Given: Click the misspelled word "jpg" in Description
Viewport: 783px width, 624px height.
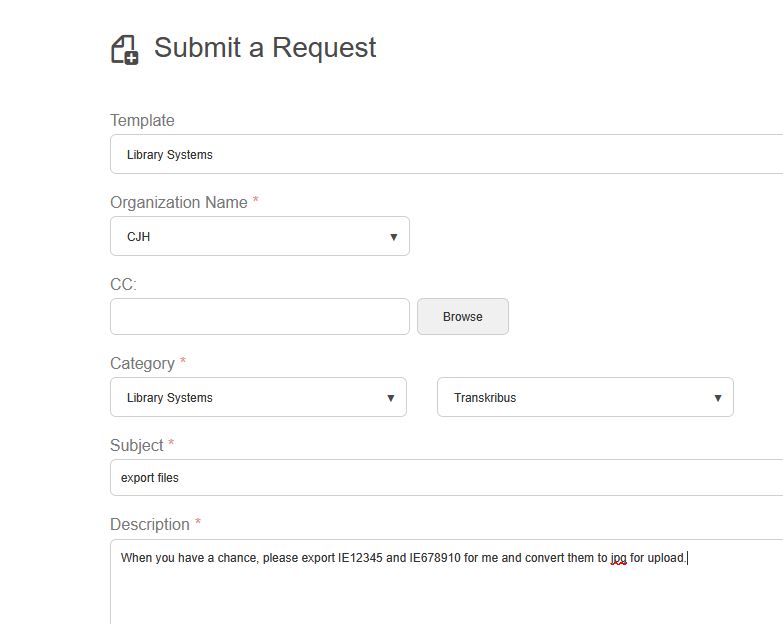Looking at the screenshot, I should (618, 558).
